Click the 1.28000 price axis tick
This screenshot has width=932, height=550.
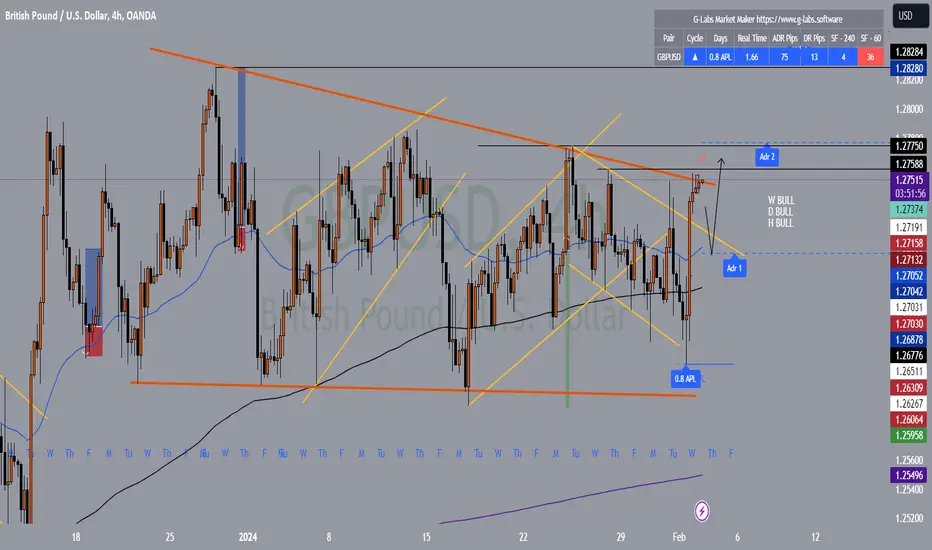(908, 109)
